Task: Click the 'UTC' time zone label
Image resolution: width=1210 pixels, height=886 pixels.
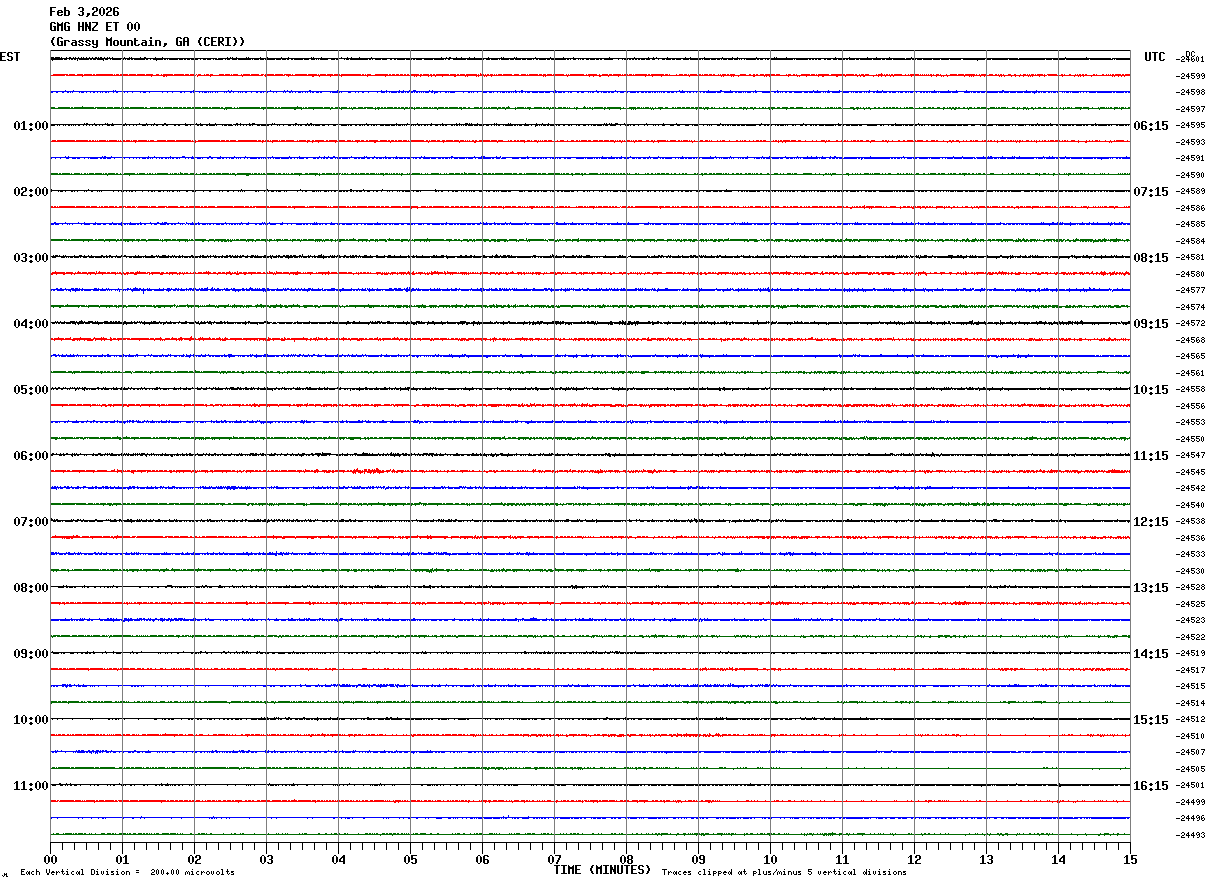Action: click(1155, 57)
